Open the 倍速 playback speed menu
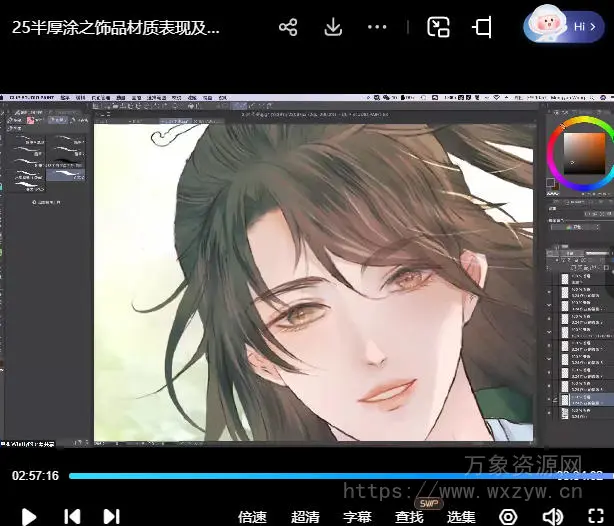This screenshot has width=614, height=526. pos(252,517)
